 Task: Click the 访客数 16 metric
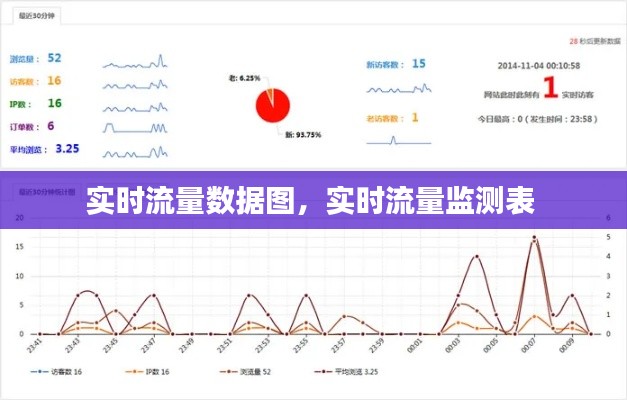pos(36,81)
